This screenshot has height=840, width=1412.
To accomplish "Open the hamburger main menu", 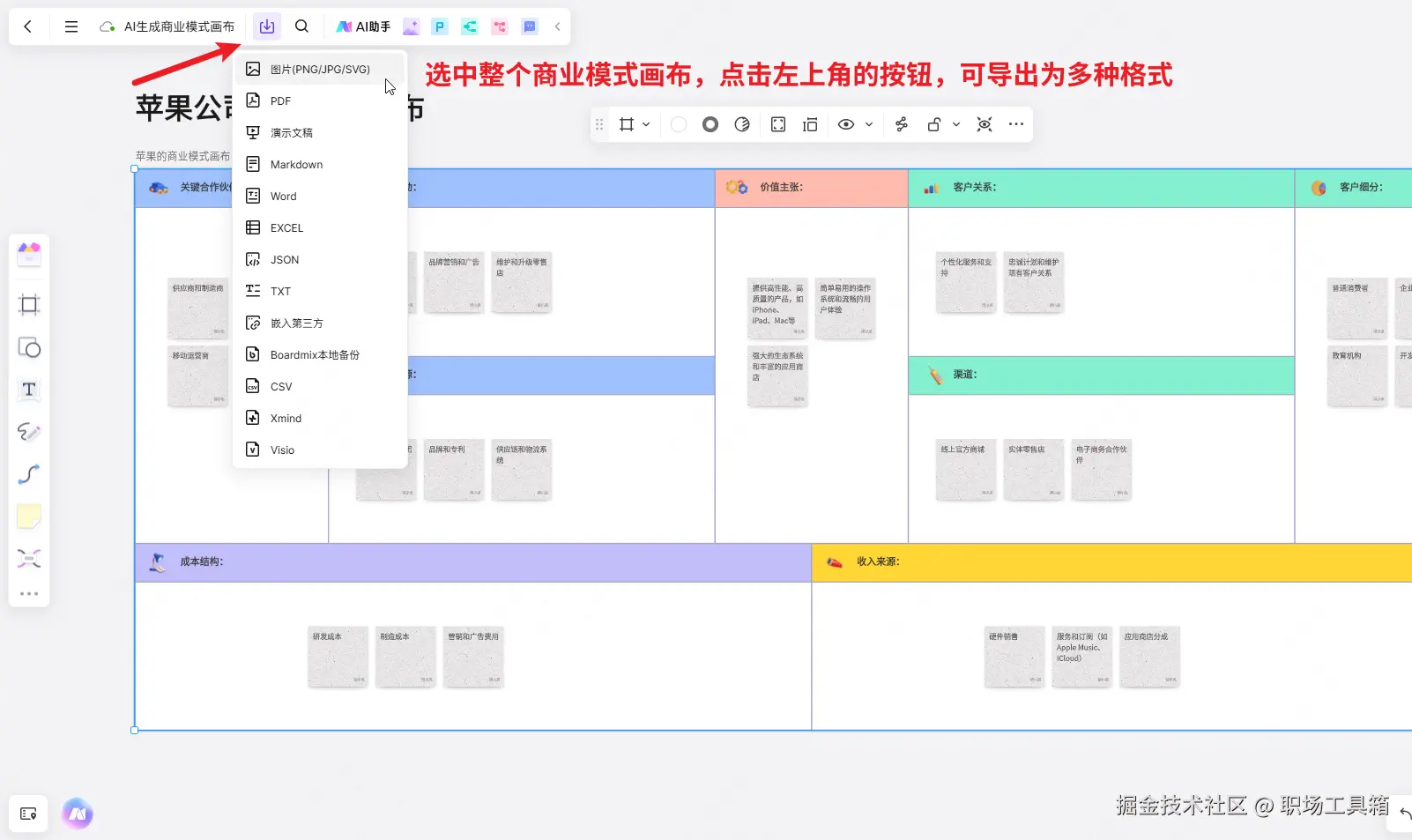I will pyautogui.click(x=71, y=26).
